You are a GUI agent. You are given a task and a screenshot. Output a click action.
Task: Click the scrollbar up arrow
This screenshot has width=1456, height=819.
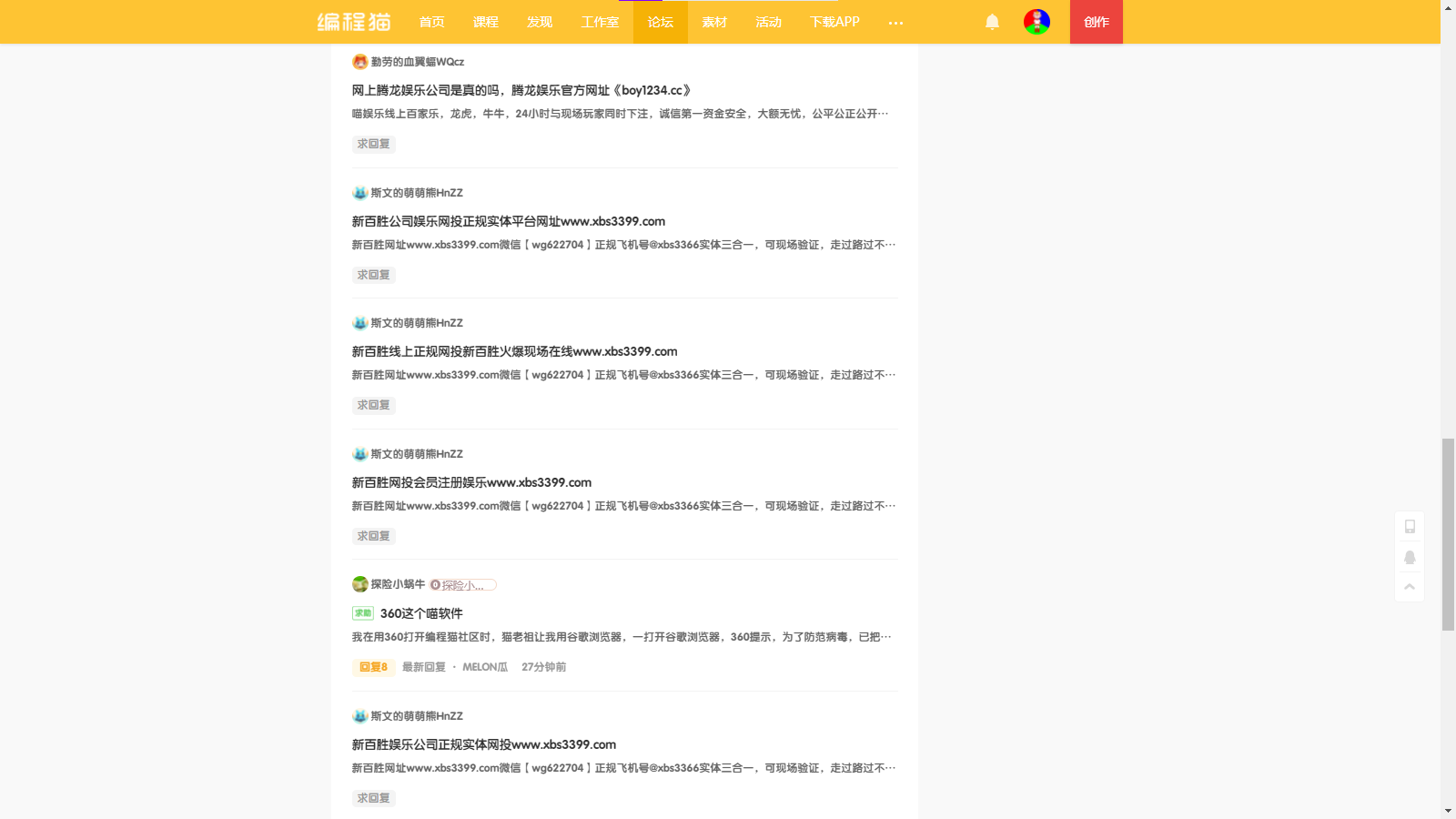(1448, 7)
